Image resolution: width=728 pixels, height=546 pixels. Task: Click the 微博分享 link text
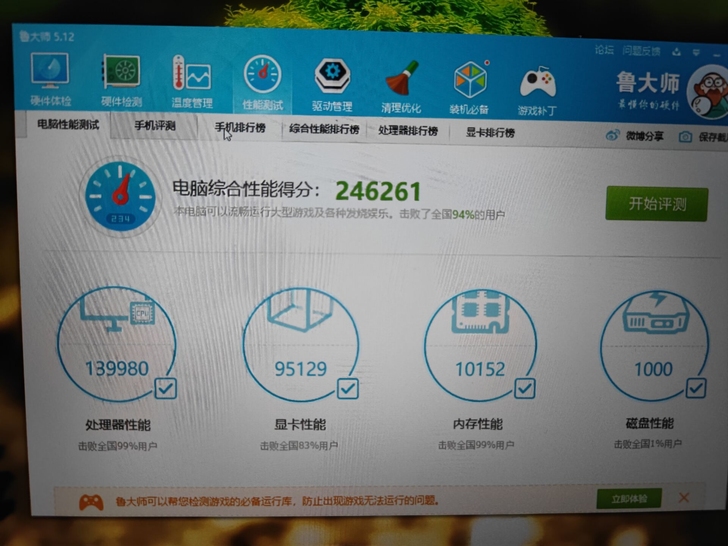click(644, 136)
